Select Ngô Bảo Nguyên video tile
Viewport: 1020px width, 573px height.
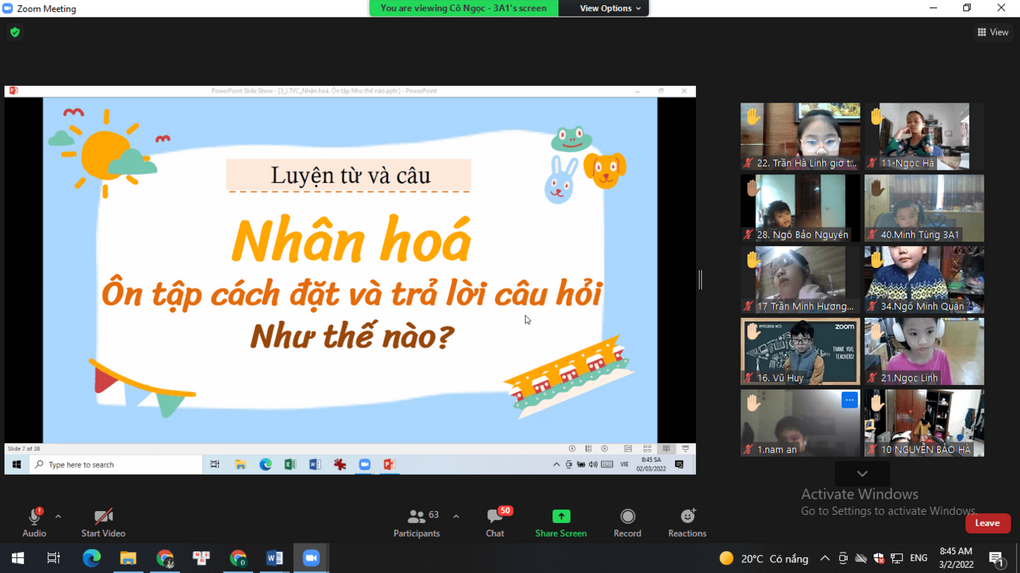point(800,207)
